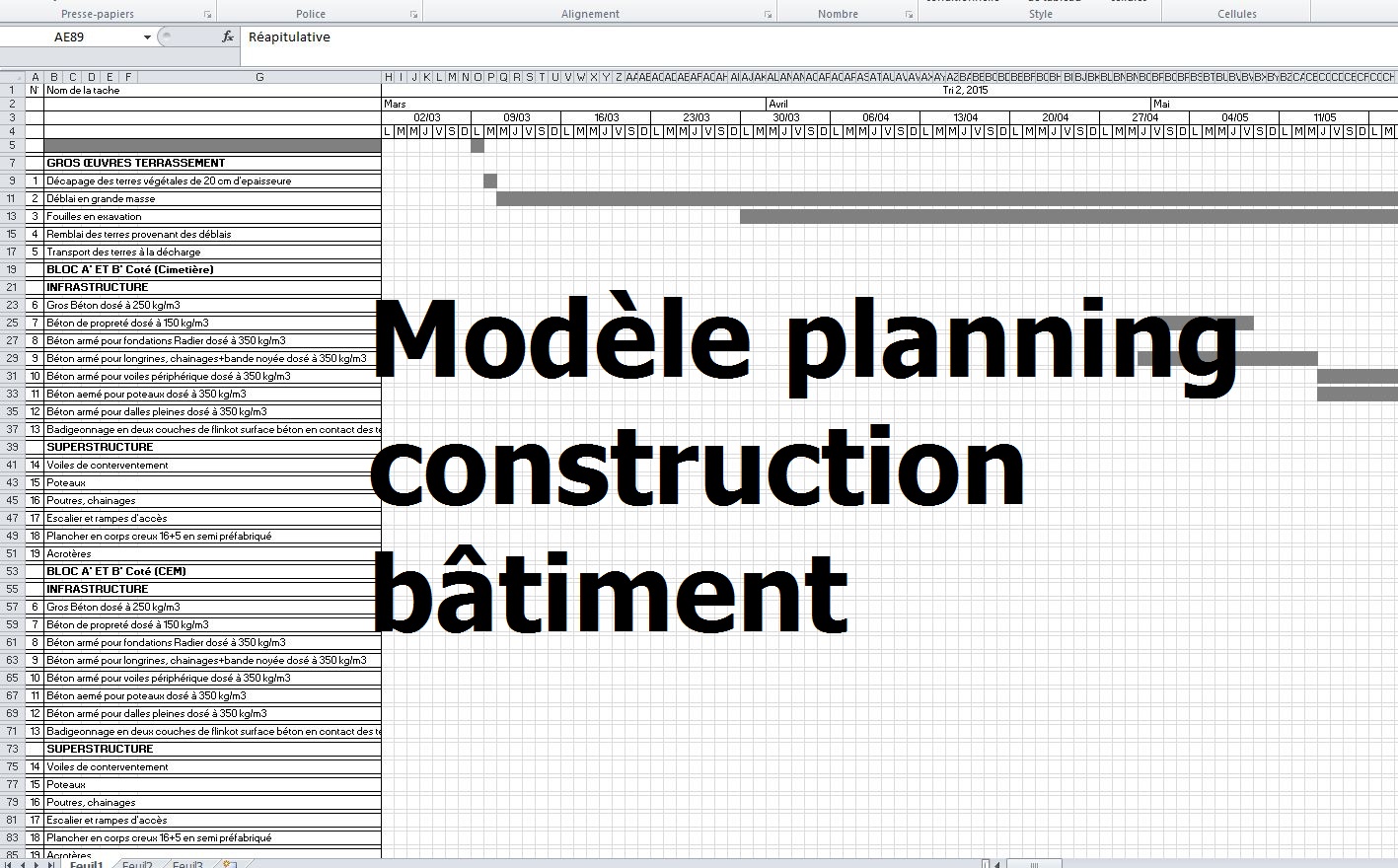Click the Name Box showing AE89
Image resolution: width=1398 pixels, height=868 pixels.
74,36
